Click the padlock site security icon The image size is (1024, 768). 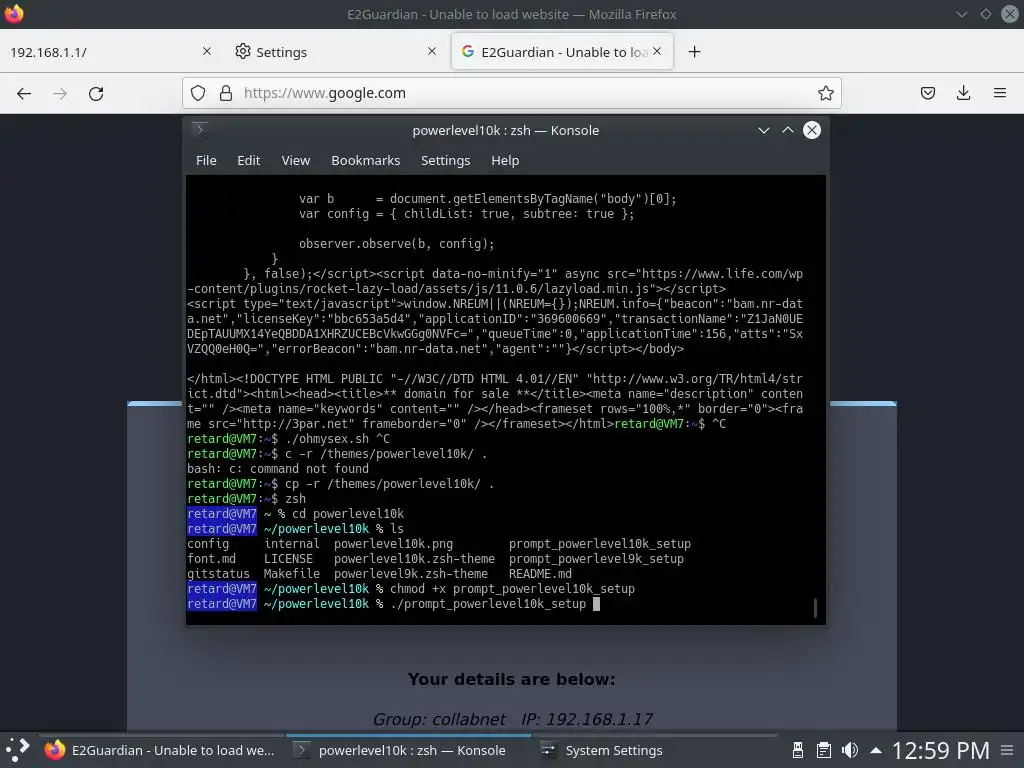(226, 93)
